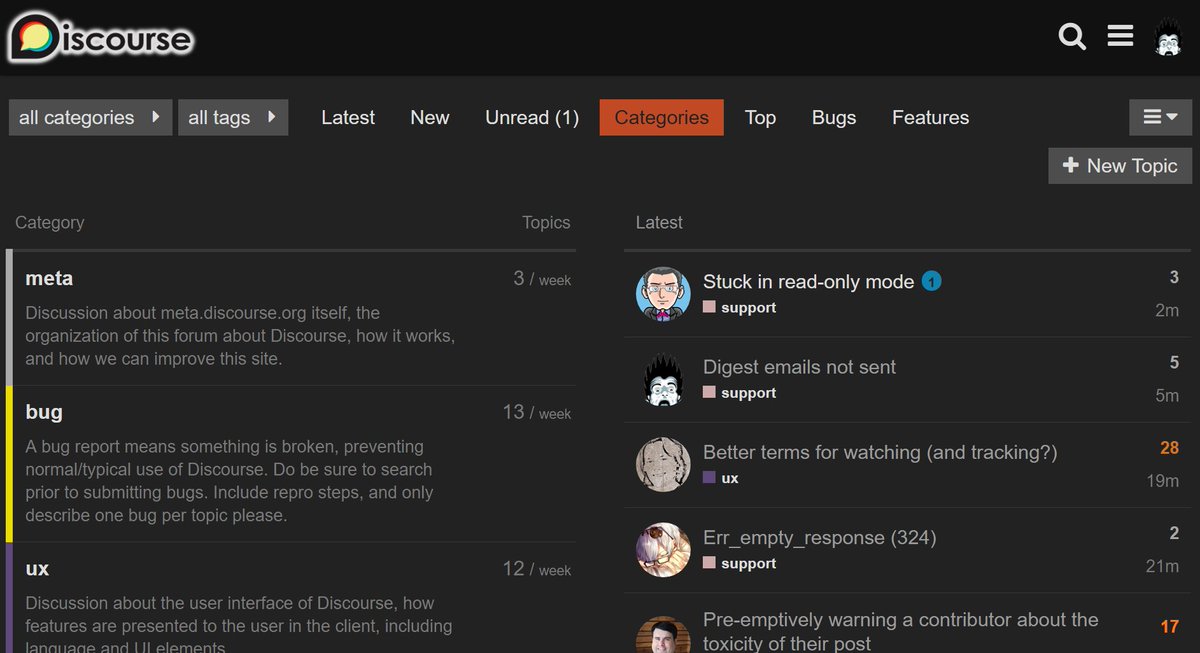Open the search icon in header
The image size is (1200, 653).
pos(1072,38)
